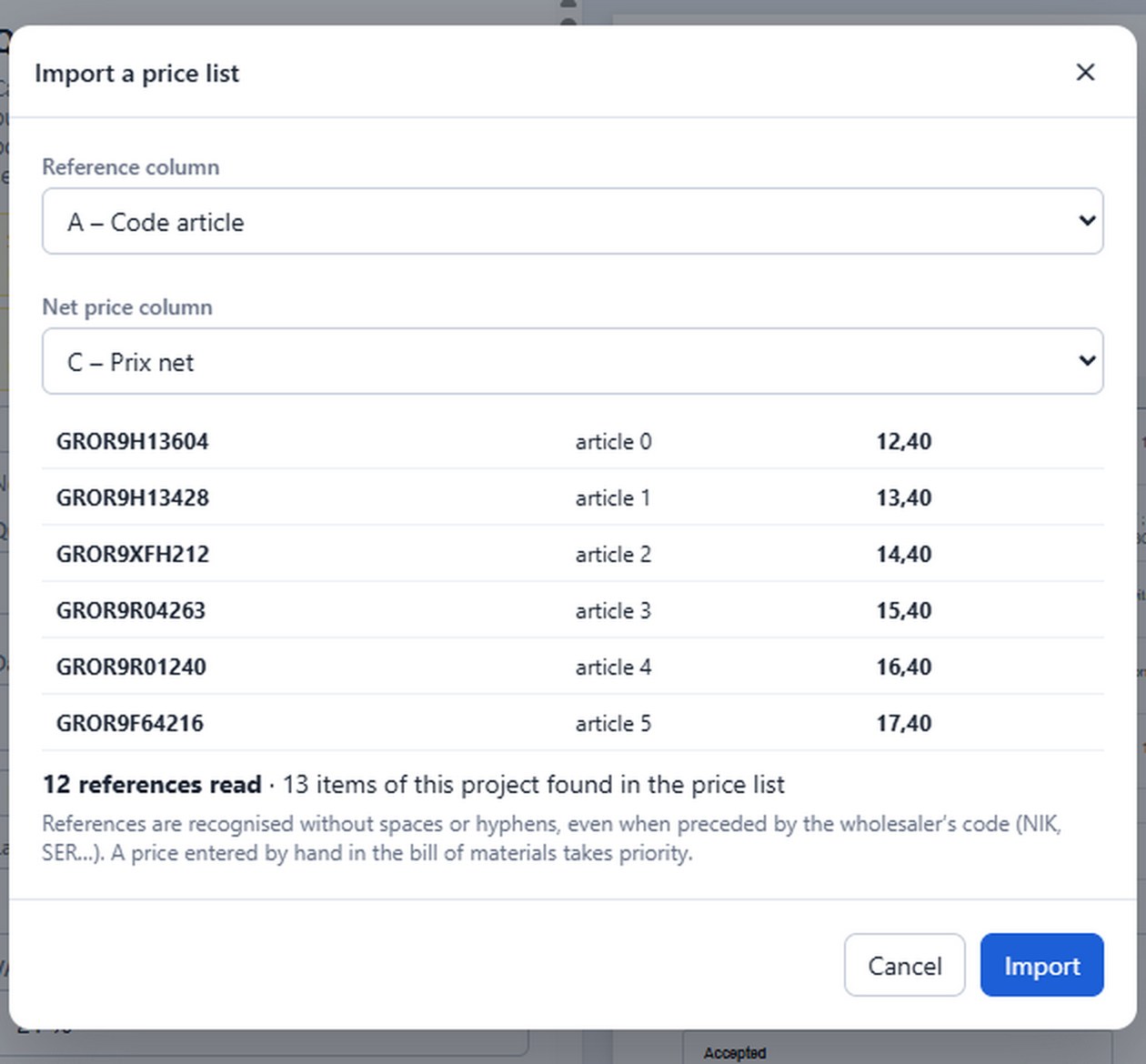Click the Cancel button

pos(904,965)
